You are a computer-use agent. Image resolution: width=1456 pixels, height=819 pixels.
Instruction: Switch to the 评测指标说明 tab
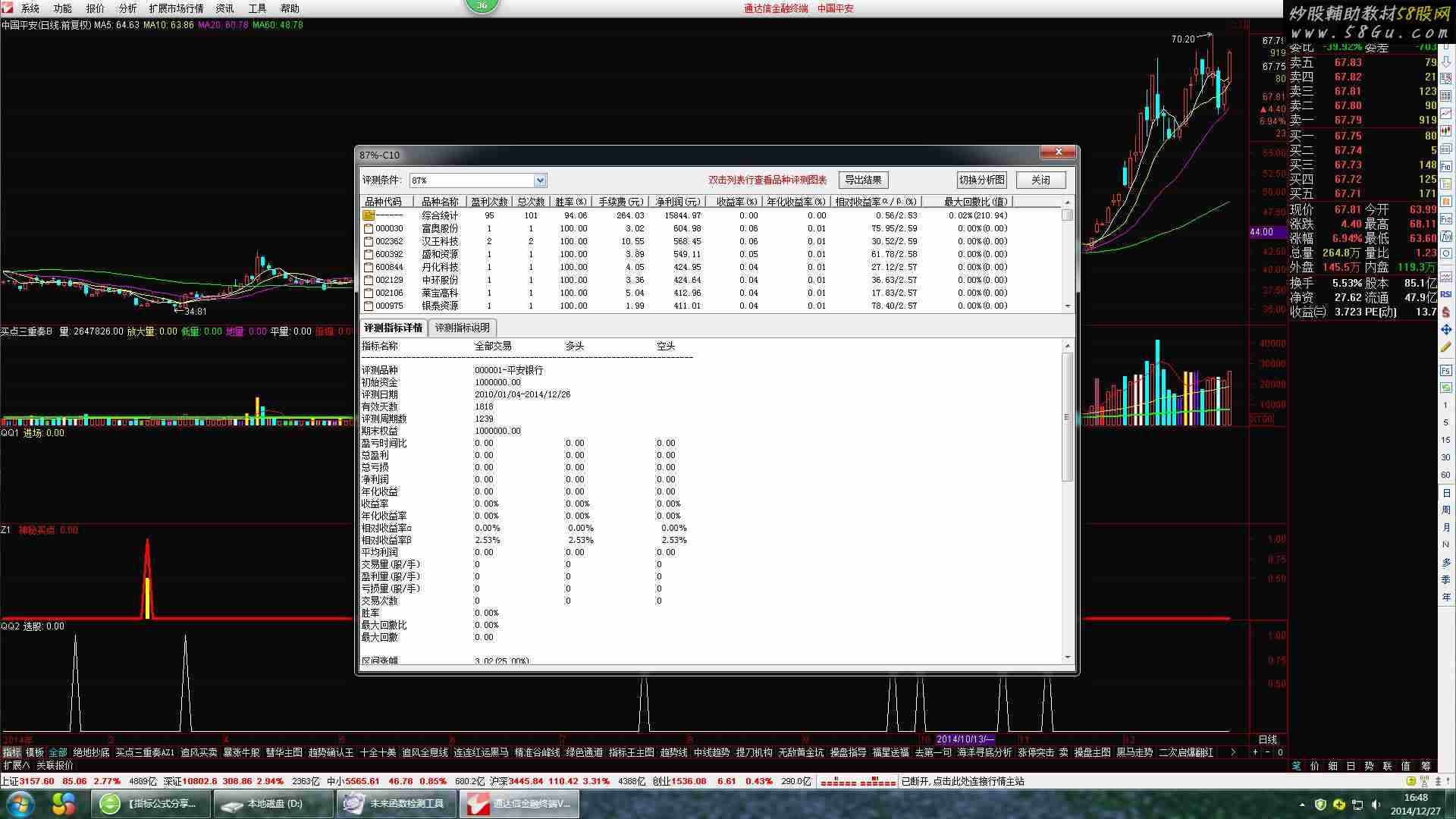462,328
